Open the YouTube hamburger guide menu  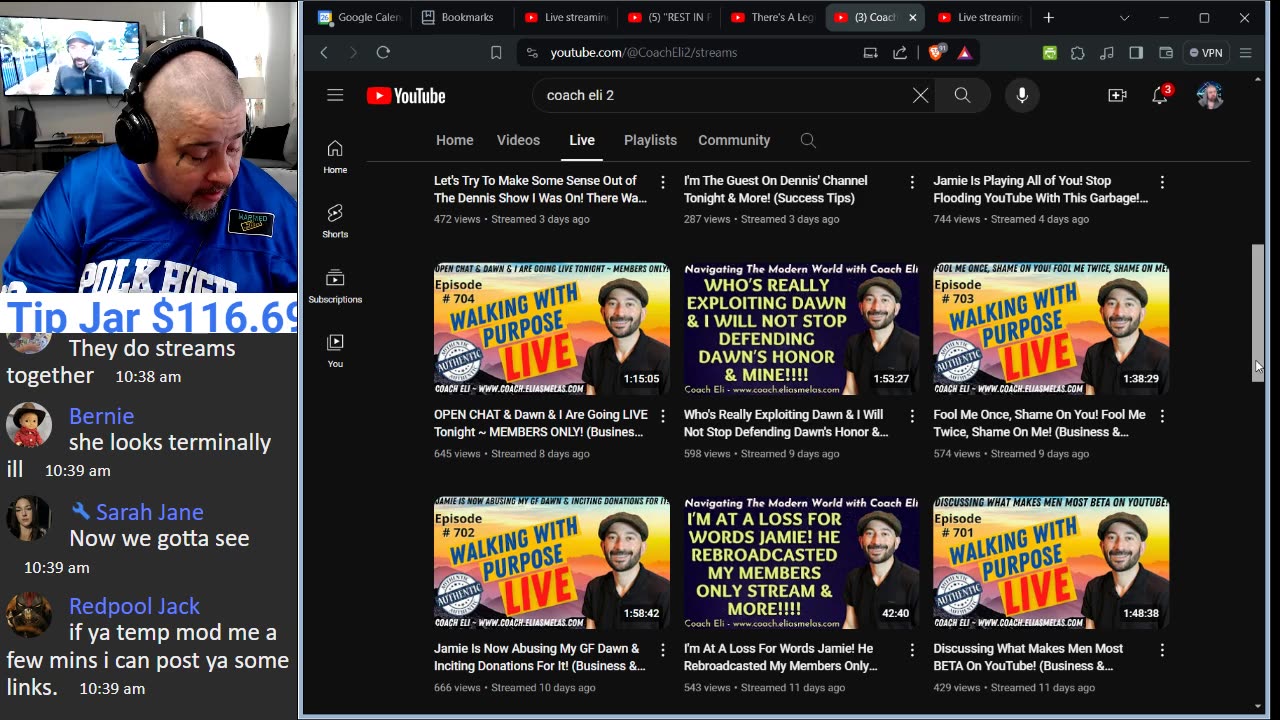[335, 95]
